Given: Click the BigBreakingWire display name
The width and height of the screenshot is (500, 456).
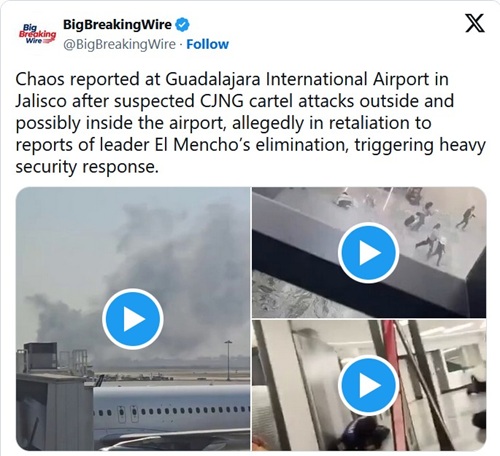Looking at the screenshot, I should (117, 25).
